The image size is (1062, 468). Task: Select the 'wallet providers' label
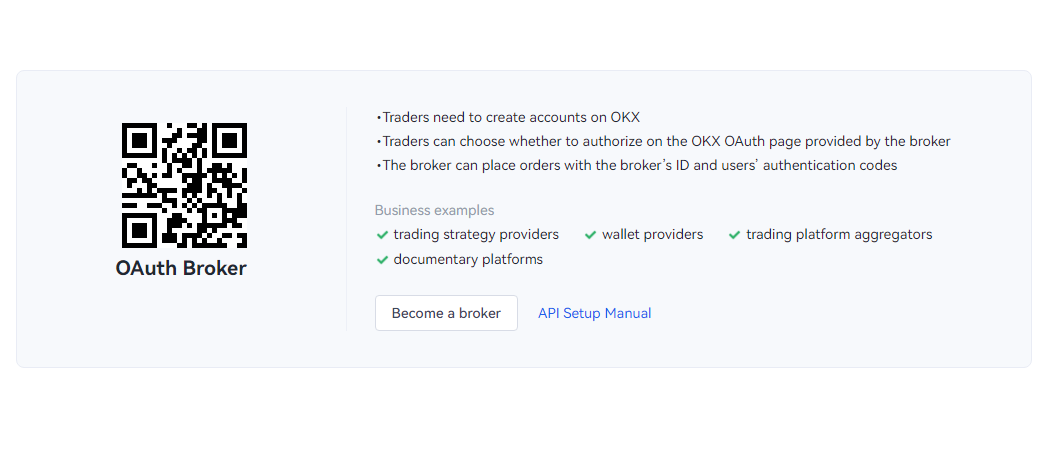652,235
